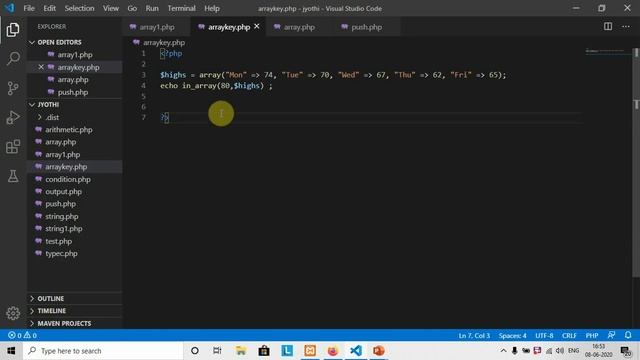
Task: Open the Go menu
Action: tap(132, 8)
